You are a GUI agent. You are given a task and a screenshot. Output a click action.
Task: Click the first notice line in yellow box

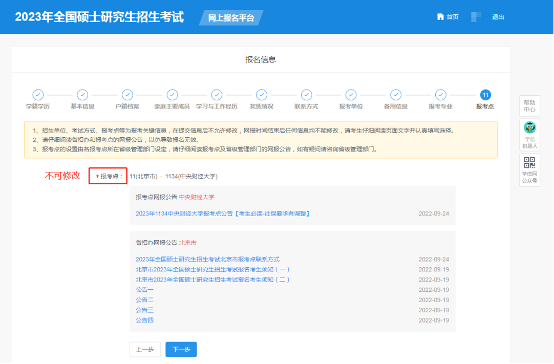point(243,130)
